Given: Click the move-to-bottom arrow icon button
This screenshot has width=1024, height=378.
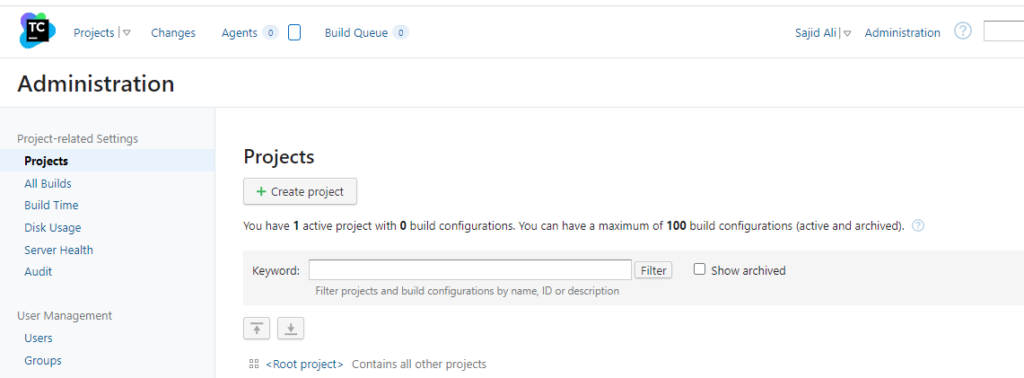Looking at the screenshot, I should pyautogui.click(x=291, y=328).
